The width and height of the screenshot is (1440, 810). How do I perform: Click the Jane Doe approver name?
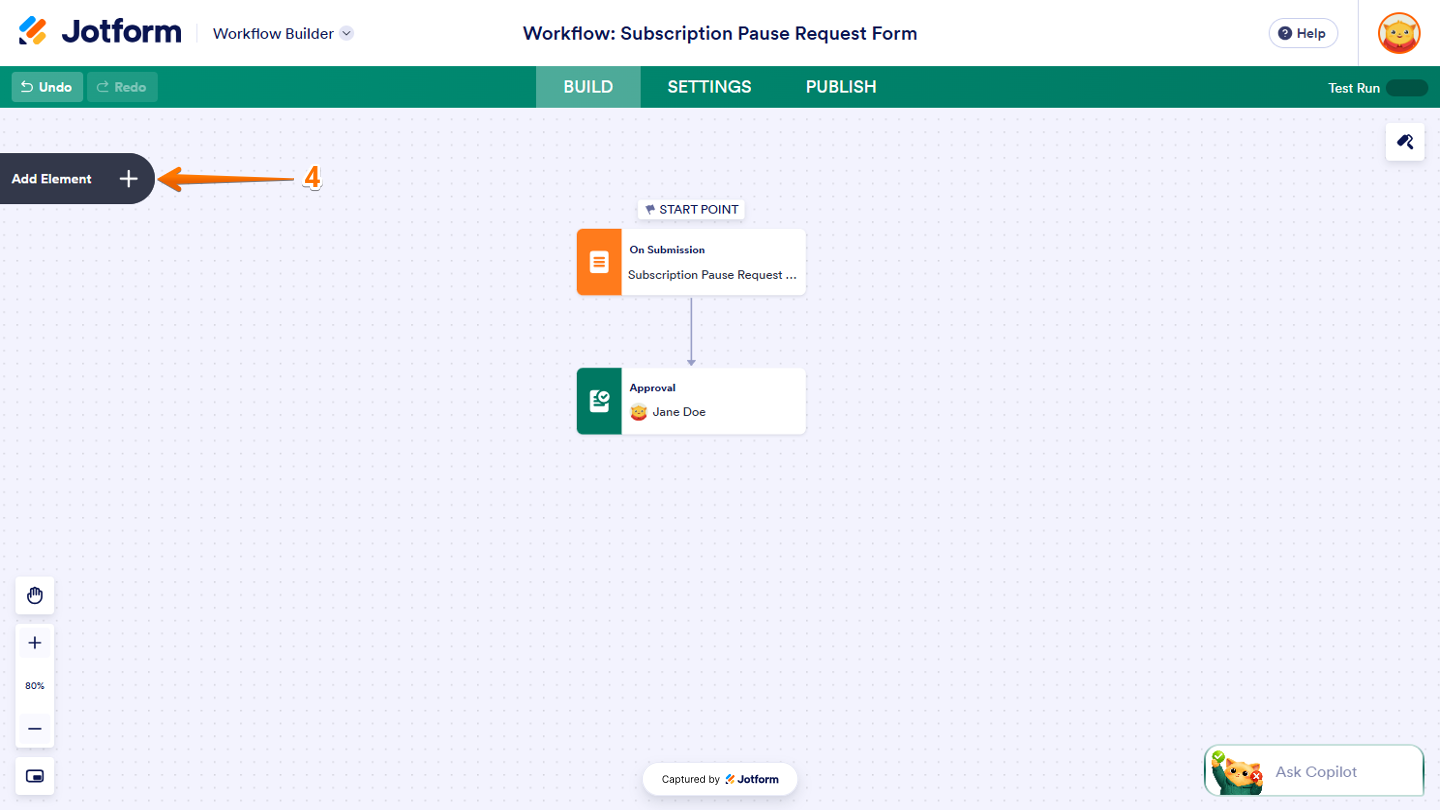point(679,412)
